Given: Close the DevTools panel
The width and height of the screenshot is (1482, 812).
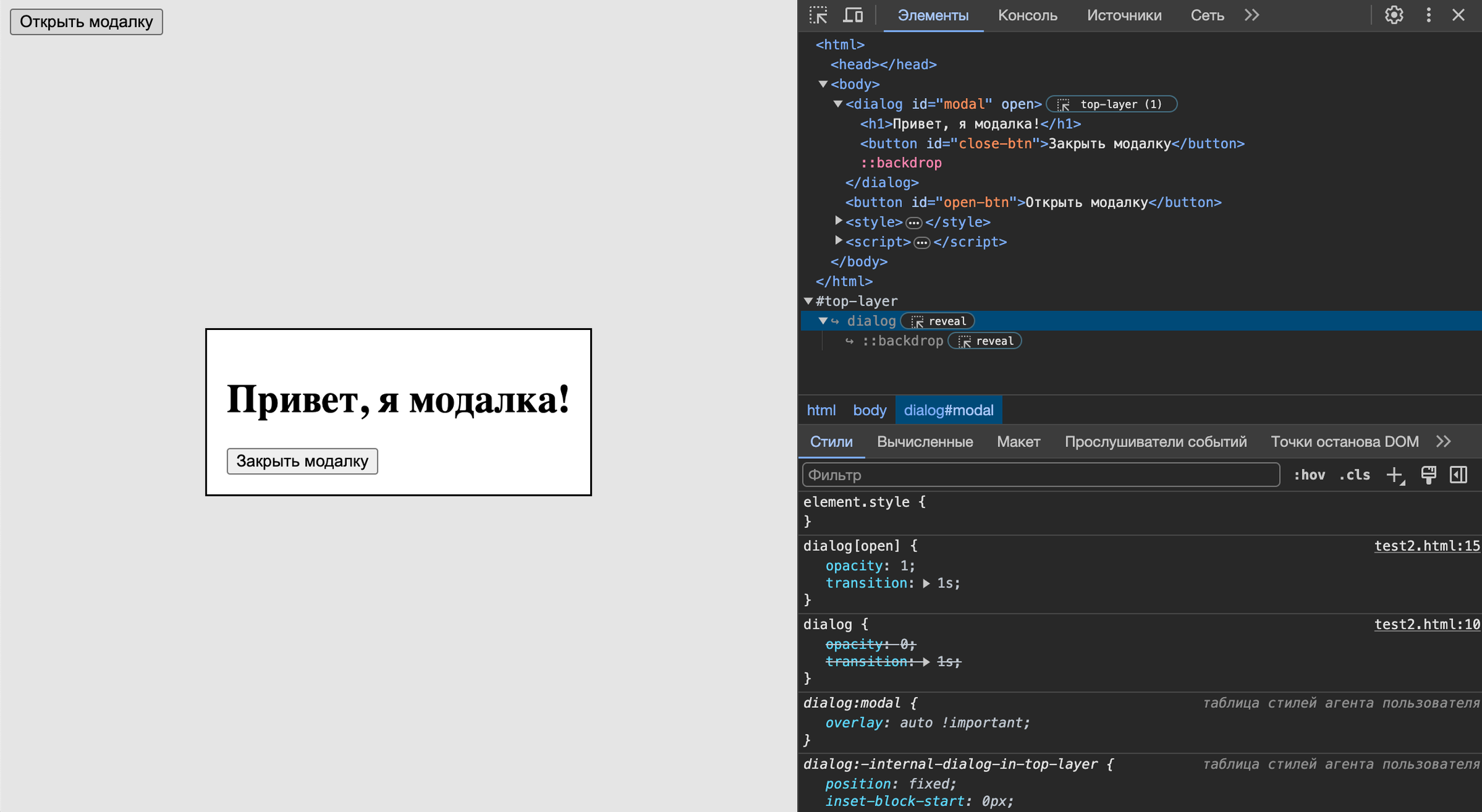Looking at the screenshot, I should pos(1458,15).
